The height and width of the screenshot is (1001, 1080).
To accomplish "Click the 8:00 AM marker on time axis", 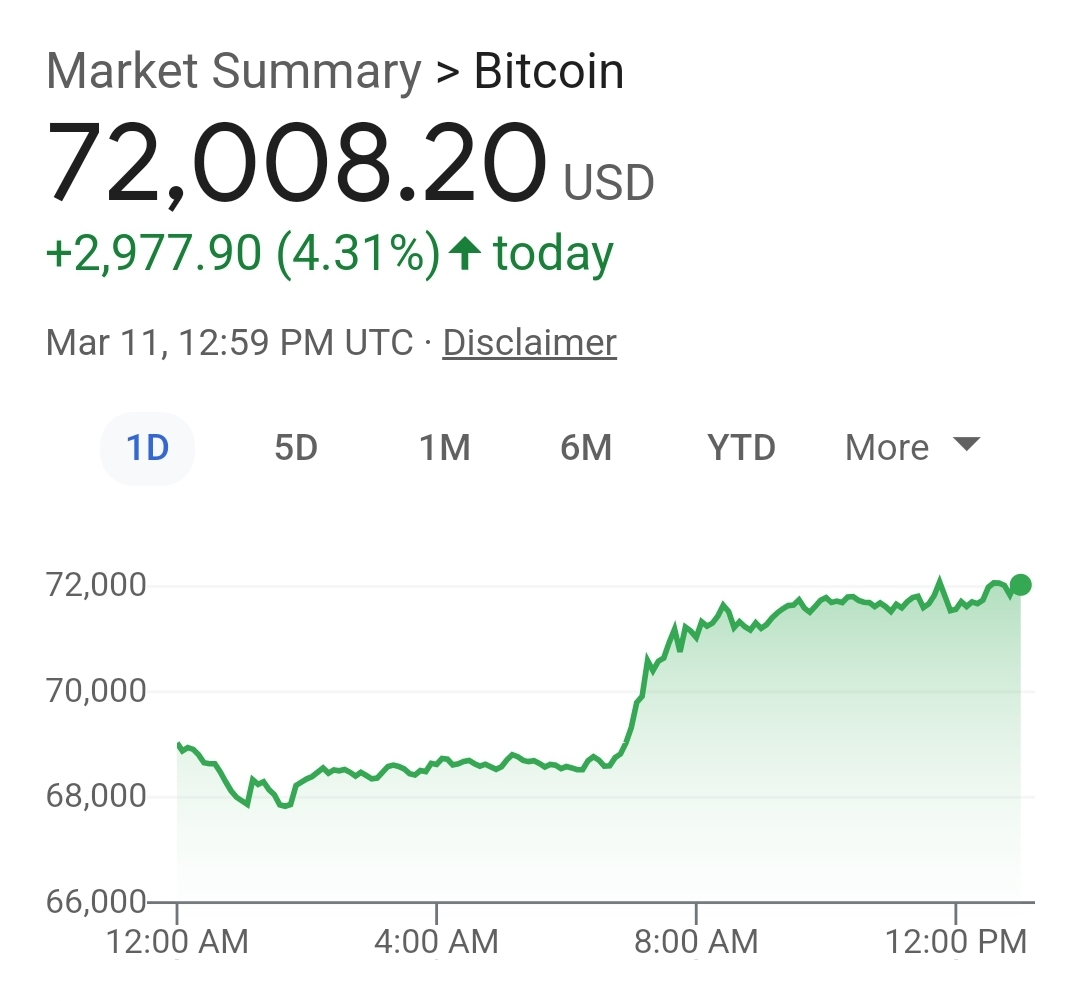I will click(697, 940).
